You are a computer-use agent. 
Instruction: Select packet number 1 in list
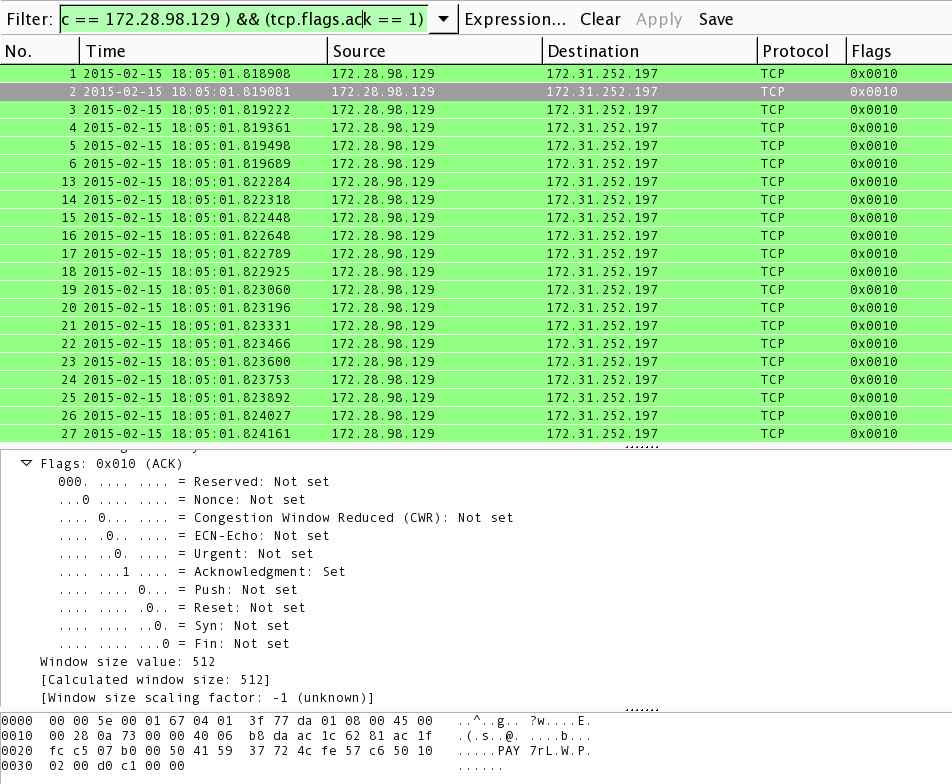pos(476,73)
